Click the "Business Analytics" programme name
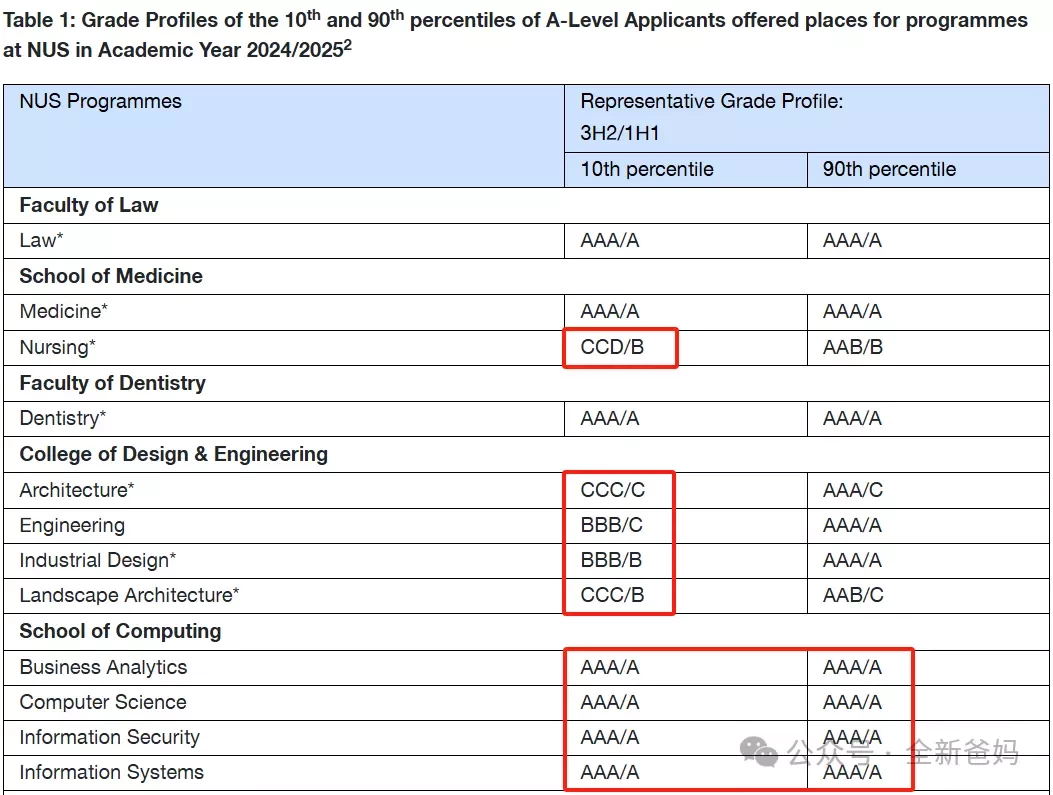This screenshot has width=1053, height=795. [103, 667]
